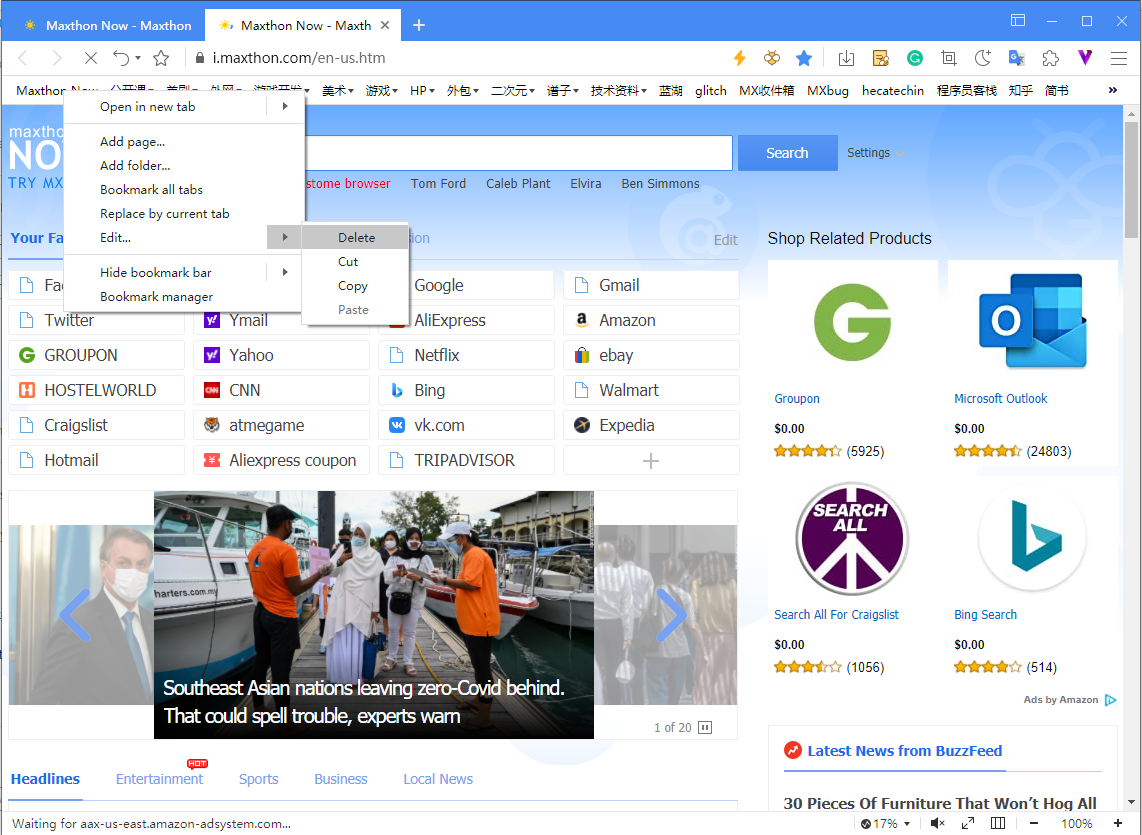Screen dimensions: 1142x835
Task: Select Replace by current tab entry
Action: [183, 213]
